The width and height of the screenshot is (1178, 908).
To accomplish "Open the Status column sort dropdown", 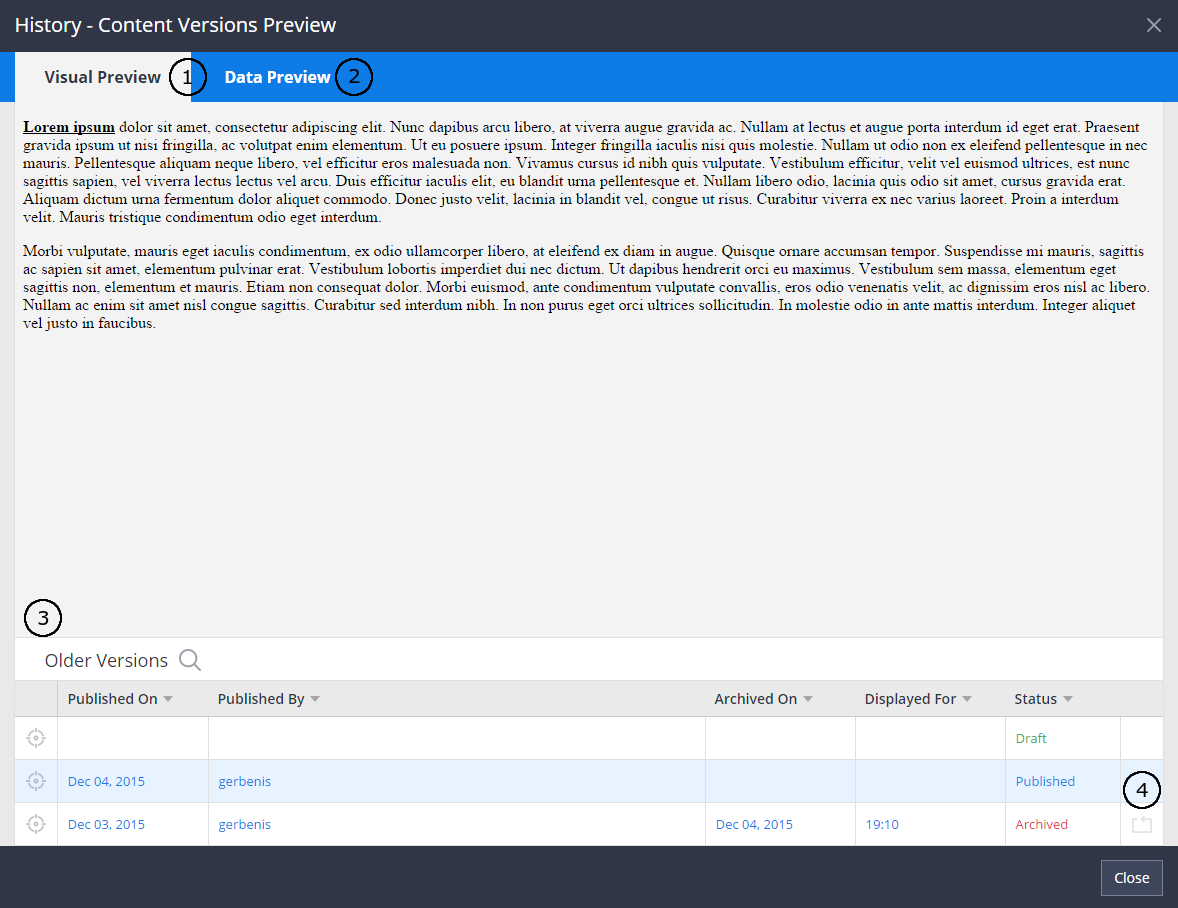I will click(1068, 699).
